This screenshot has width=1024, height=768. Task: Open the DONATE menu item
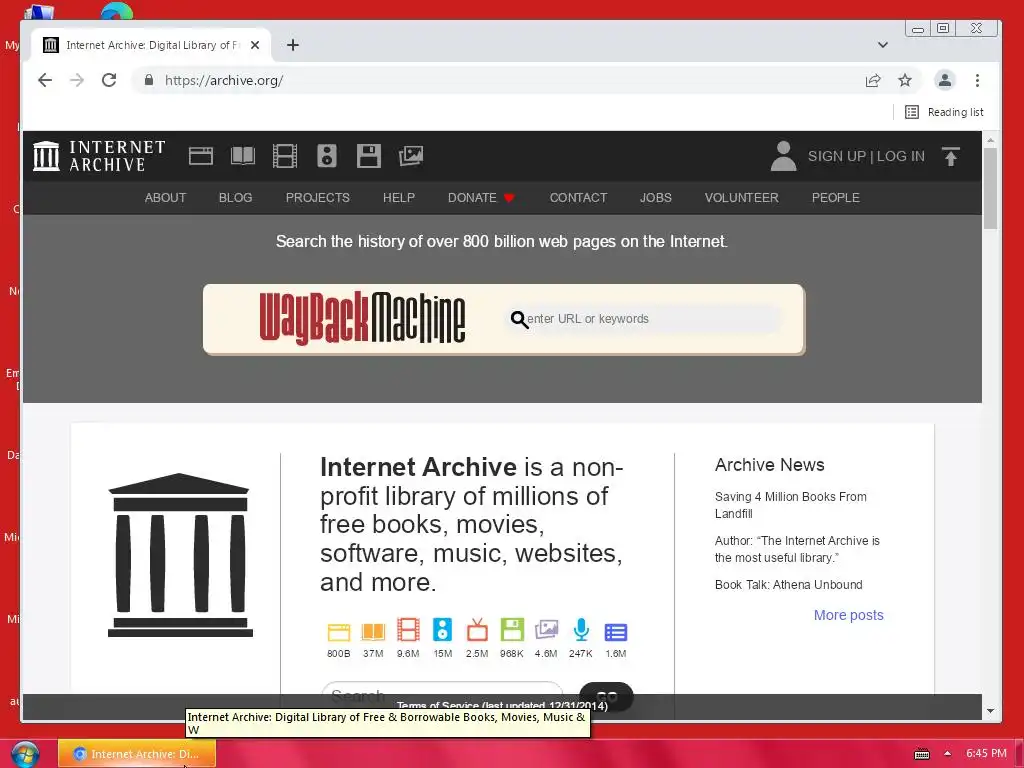[481, 198]
